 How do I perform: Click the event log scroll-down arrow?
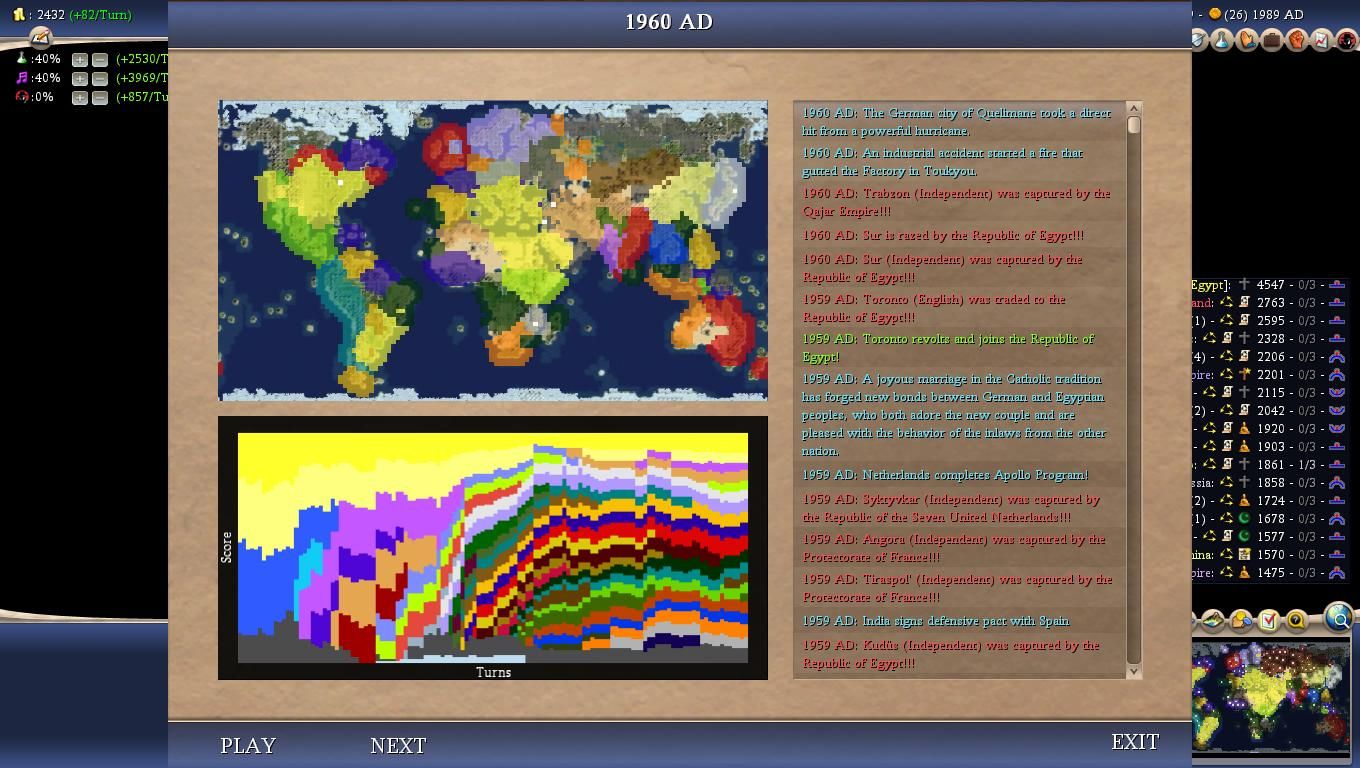(1133, 672)
